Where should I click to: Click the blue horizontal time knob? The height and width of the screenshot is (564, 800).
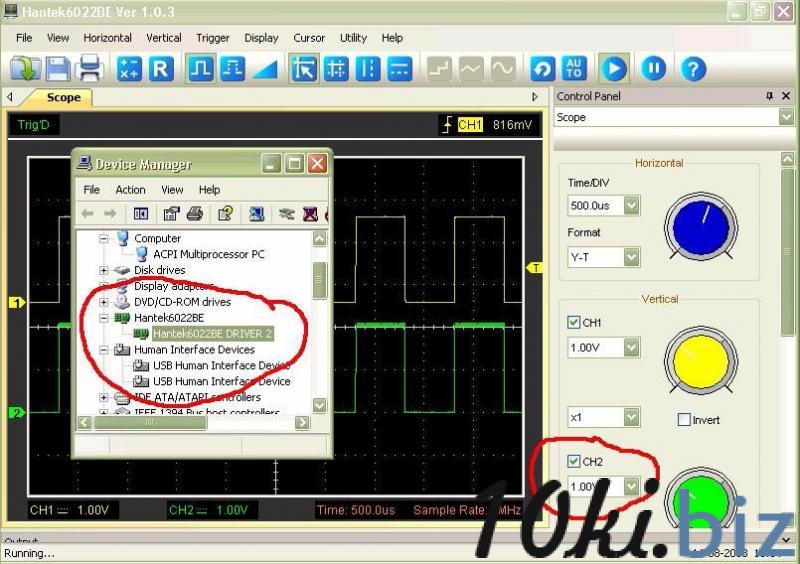point(701,227)
